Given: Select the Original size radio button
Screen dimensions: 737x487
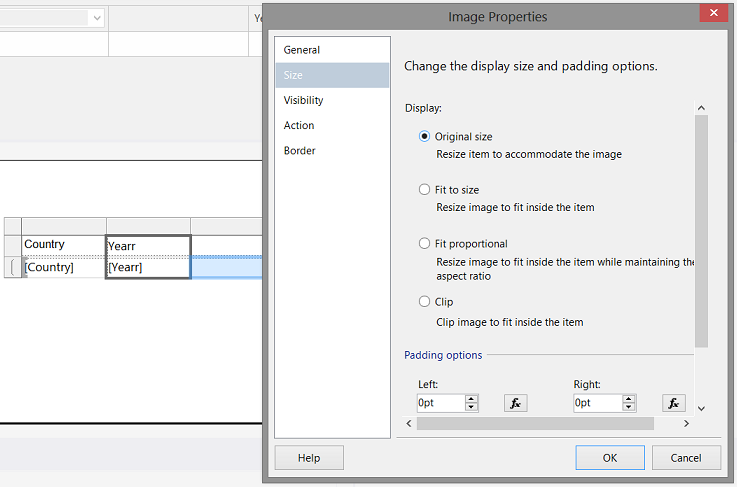Looking at the screenshot, I should 425,137.
